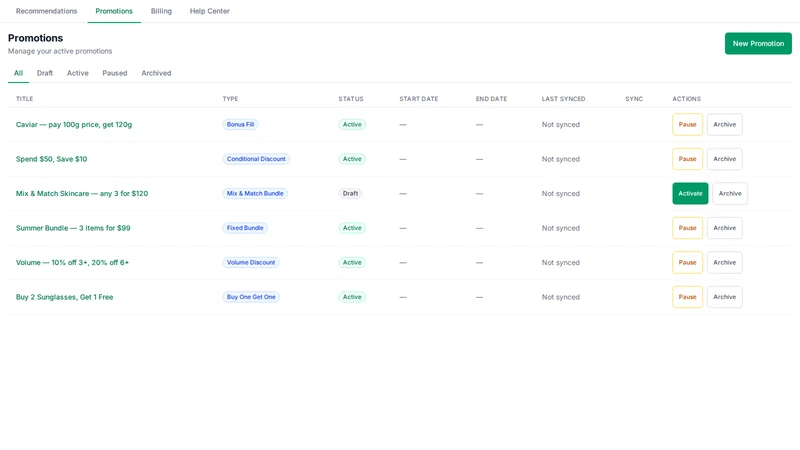800x450 pixels.
Task: Open Volume 10% off promotion
Action: (x=72, y=263)
